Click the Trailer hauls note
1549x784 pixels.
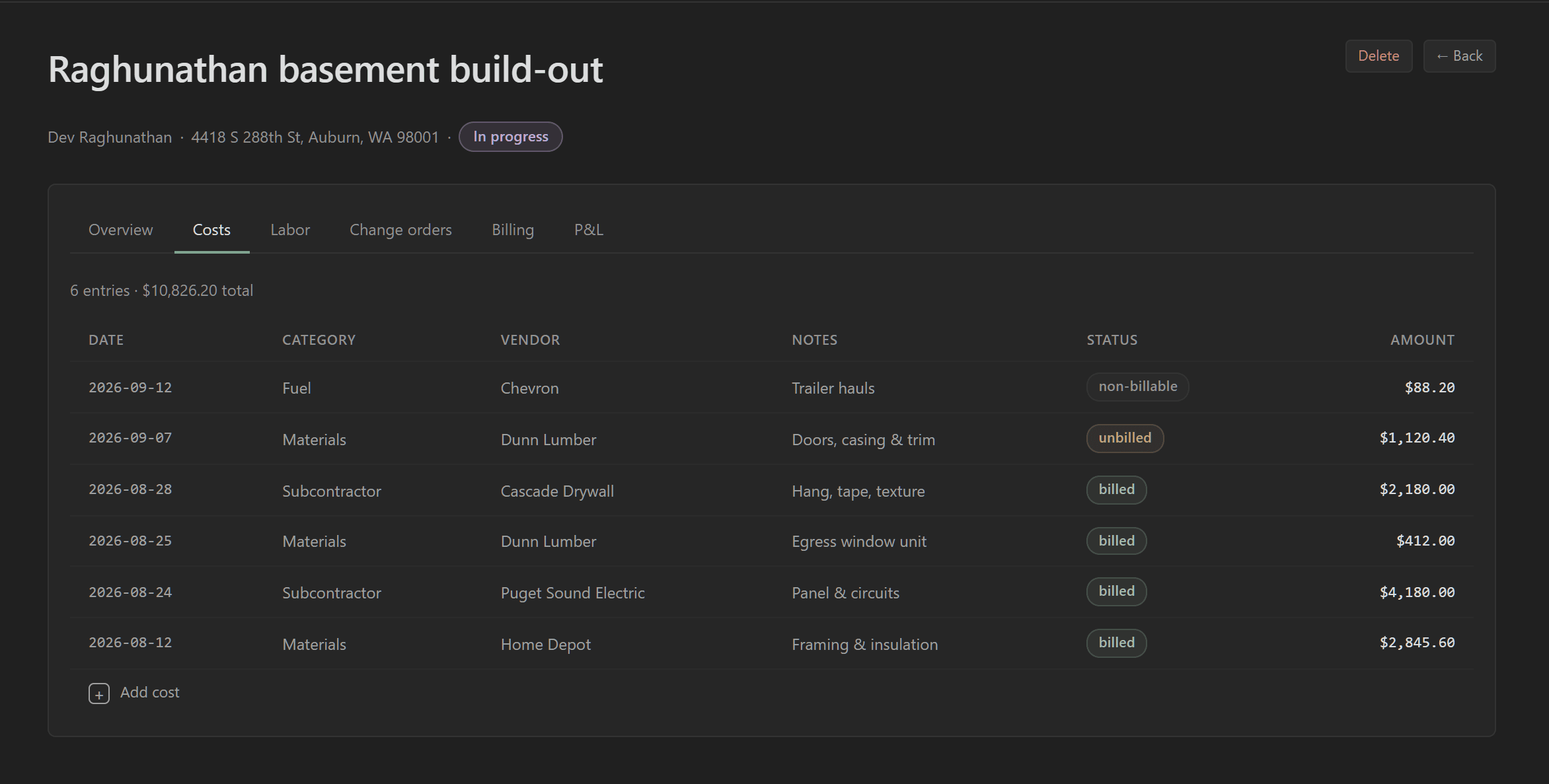tap(833, 388)
